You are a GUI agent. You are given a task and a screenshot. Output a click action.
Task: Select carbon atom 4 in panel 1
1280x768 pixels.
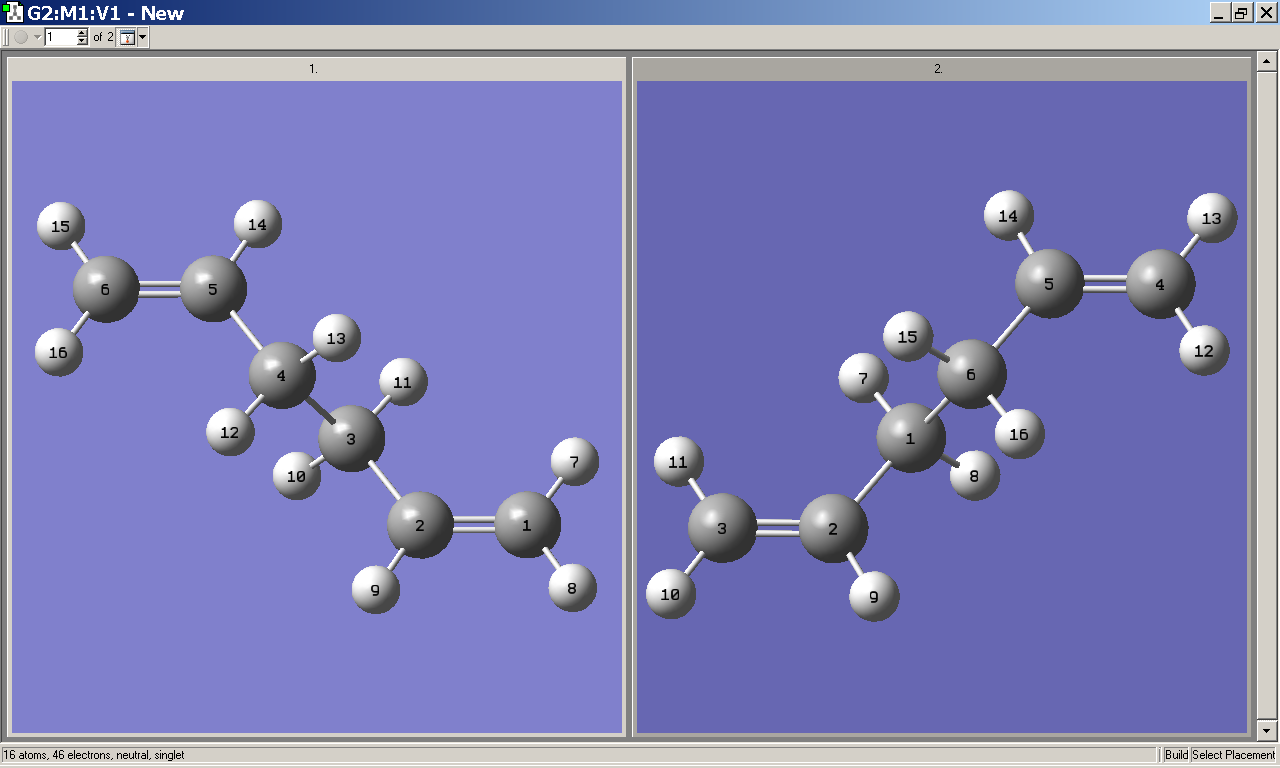281,375
